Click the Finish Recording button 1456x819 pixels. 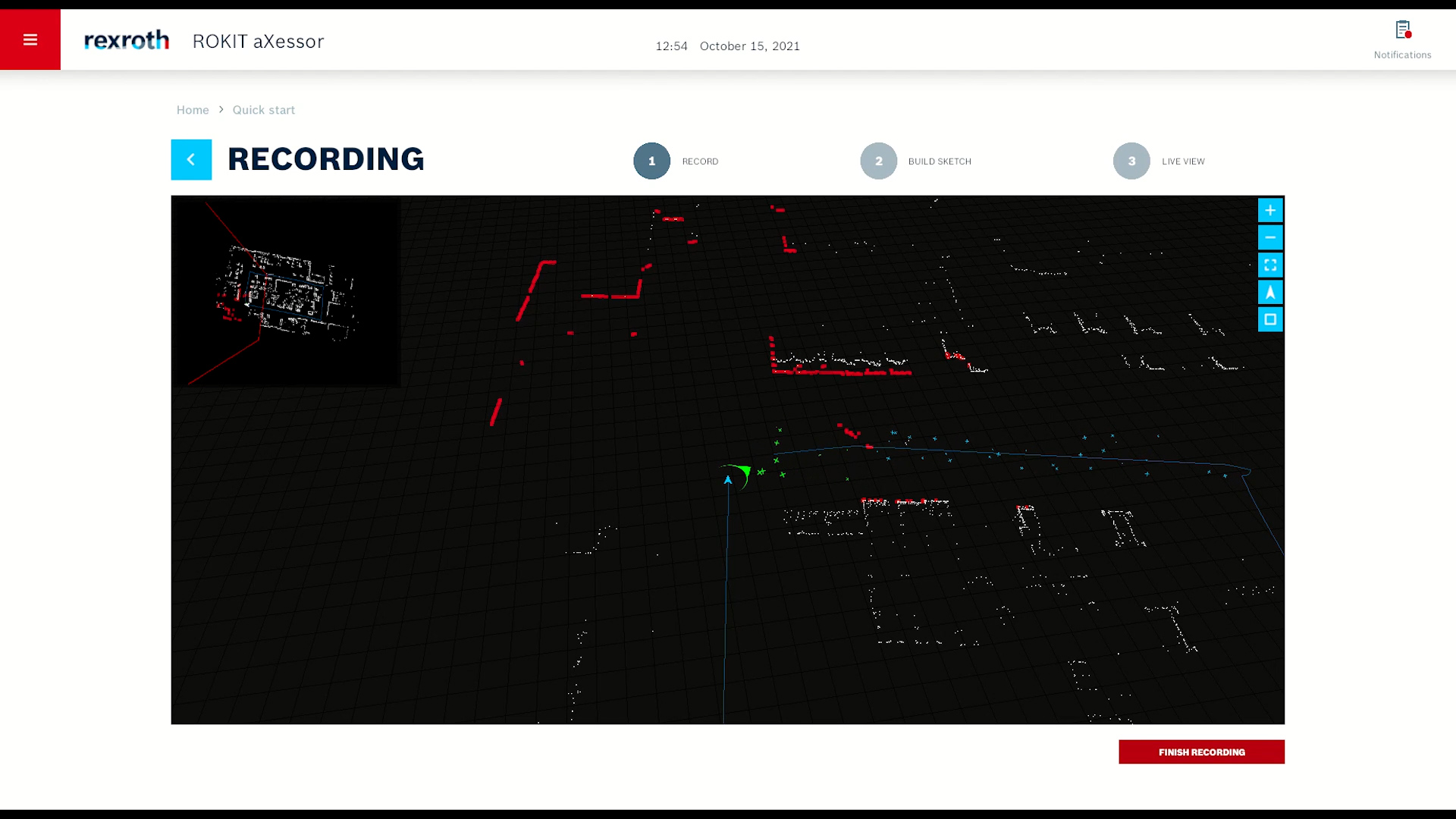1201,752
